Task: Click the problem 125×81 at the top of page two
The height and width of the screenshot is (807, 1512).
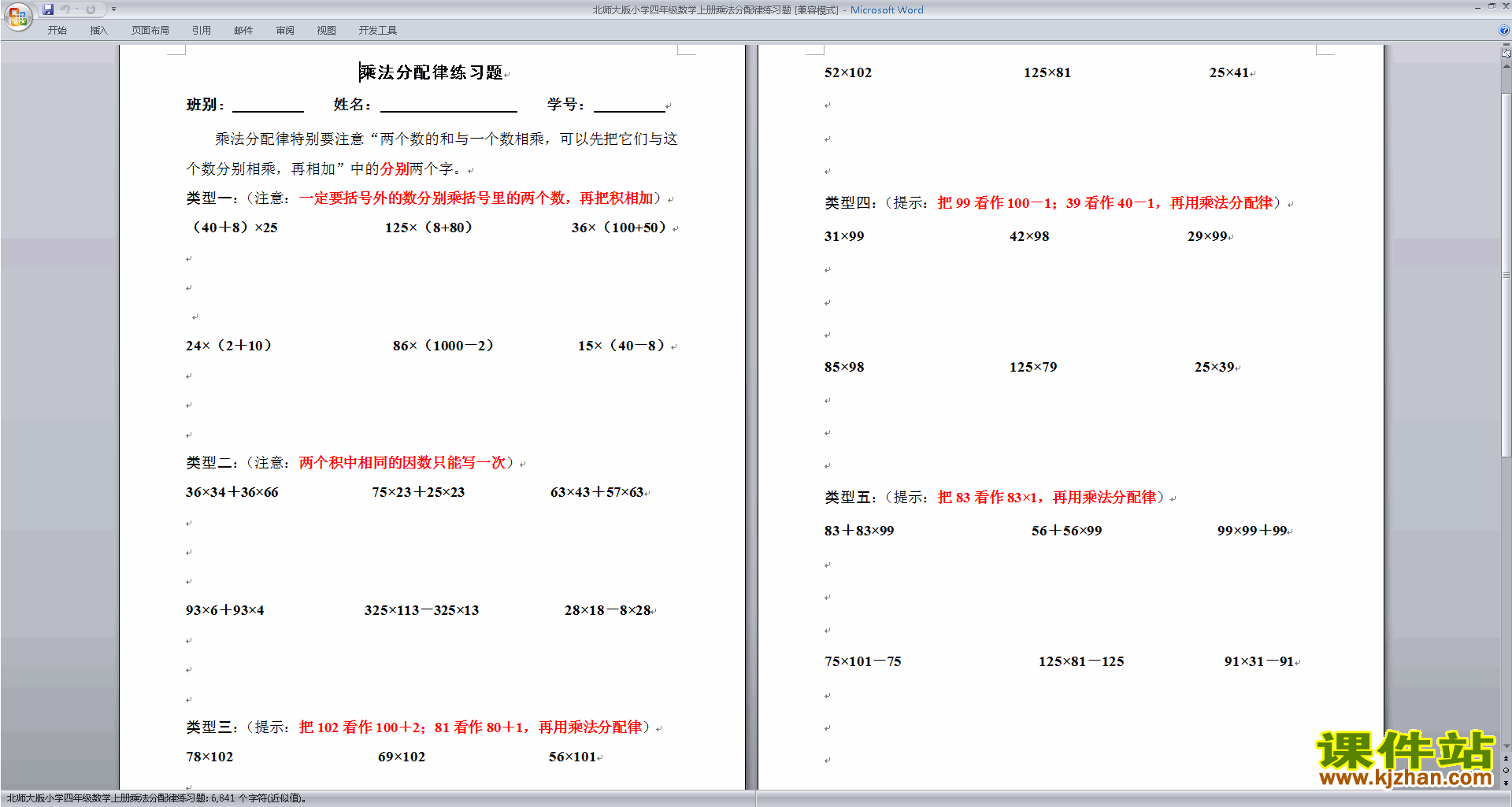Action: point(1047,72)
